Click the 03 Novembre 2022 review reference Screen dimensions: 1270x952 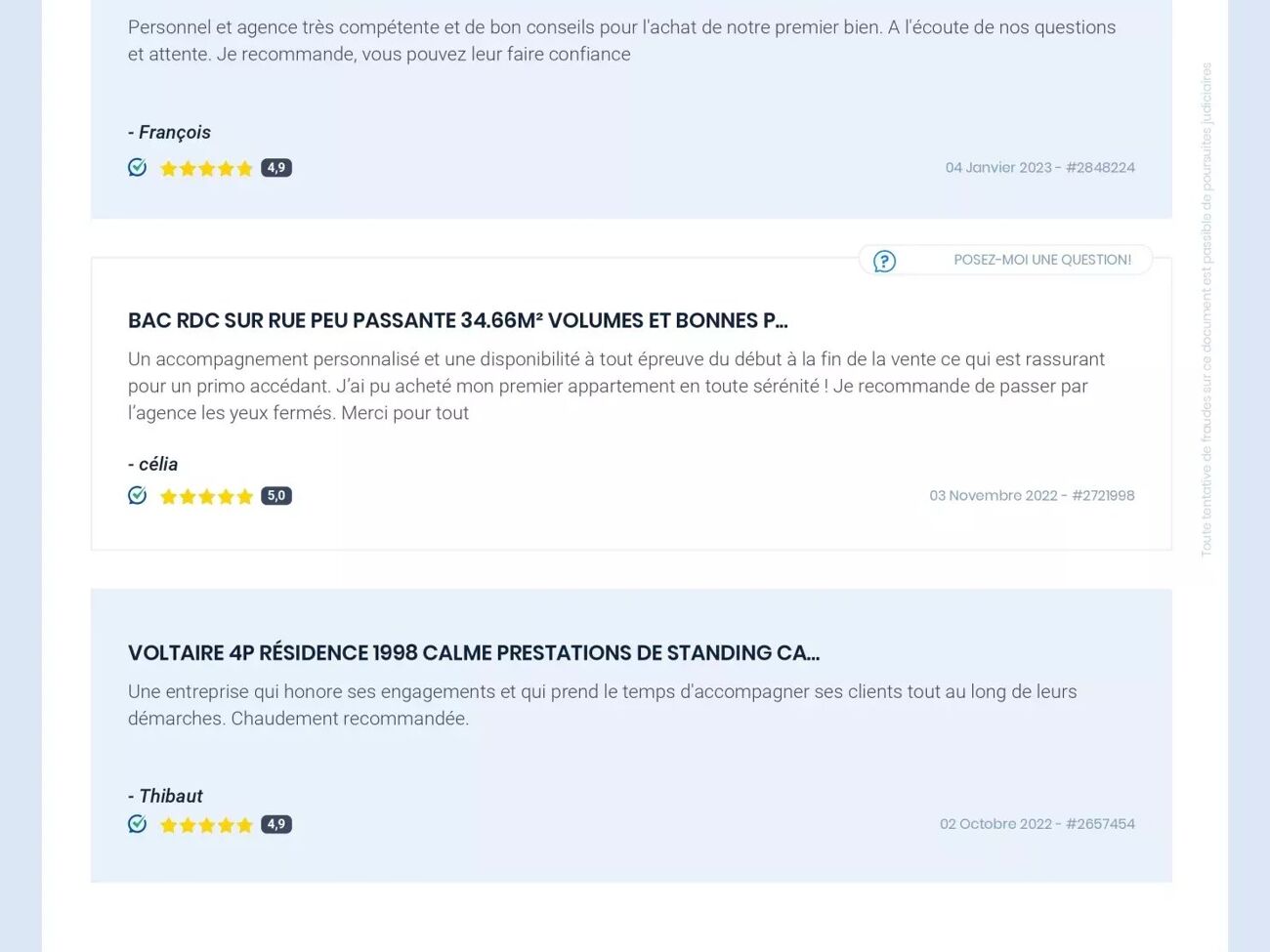click(1032, 496)
